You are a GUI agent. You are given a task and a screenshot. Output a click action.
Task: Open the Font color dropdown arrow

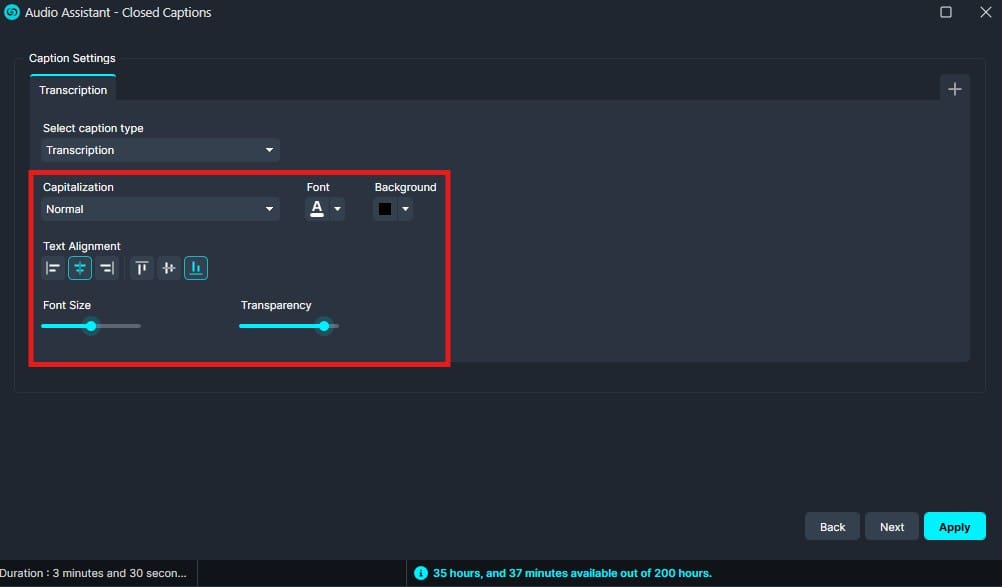(338, 209)
